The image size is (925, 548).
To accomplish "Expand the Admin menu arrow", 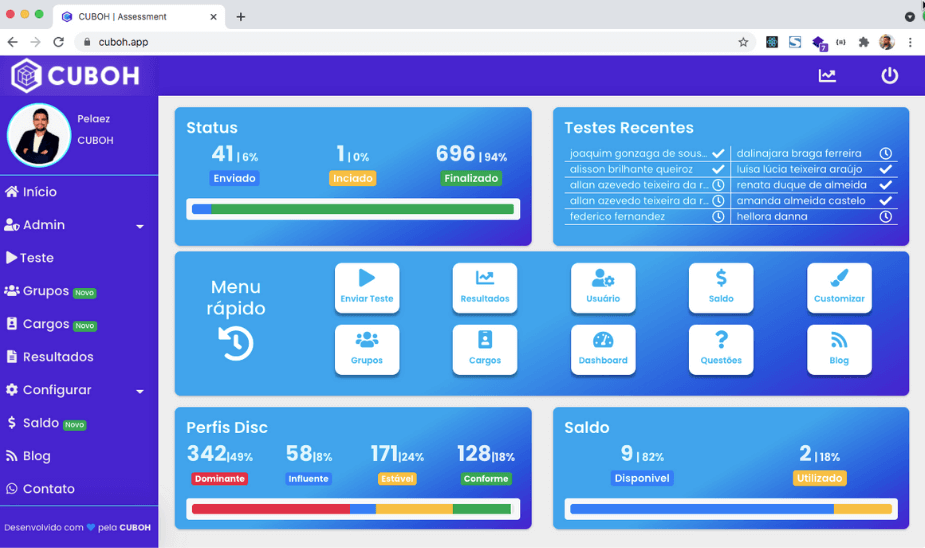I will click(x=140, y=226).
